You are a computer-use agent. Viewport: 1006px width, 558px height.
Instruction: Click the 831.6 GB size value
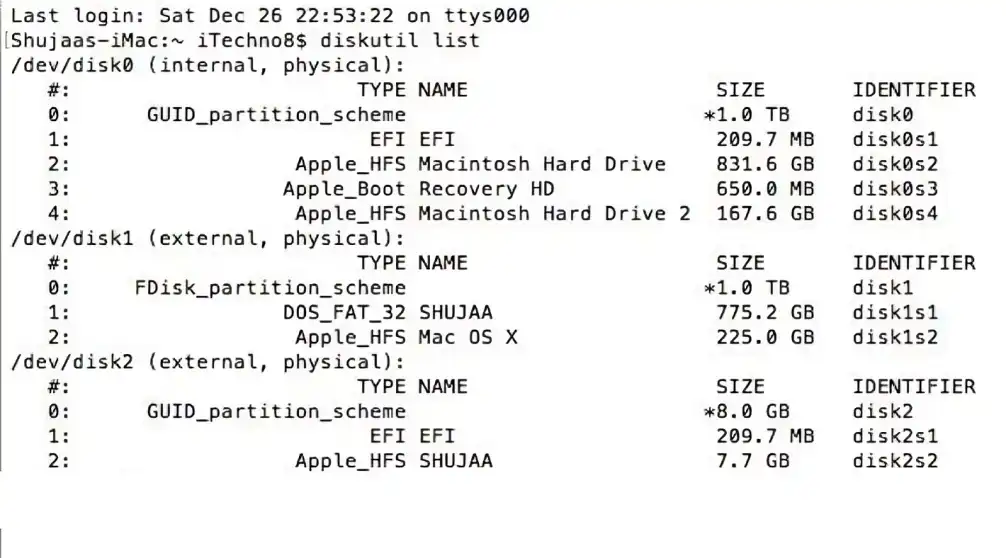[x=765, y=164]
